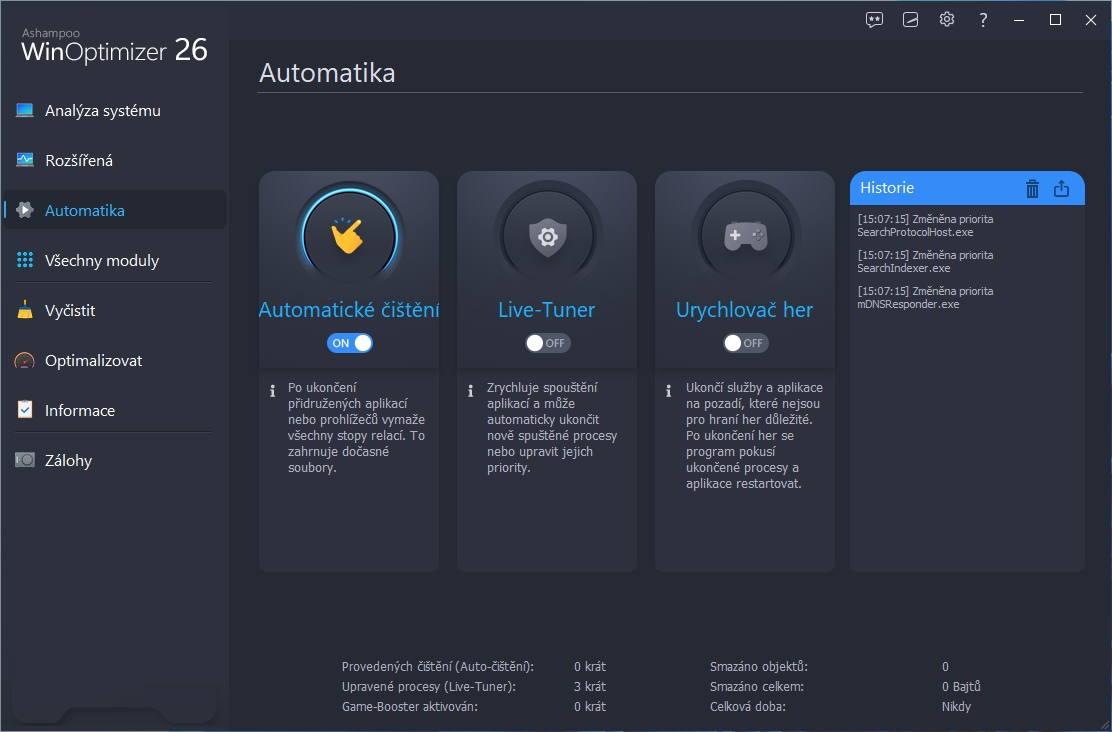Click the Automatické čištění title link
Screen dimensions: 1112x732
(349, 310)
